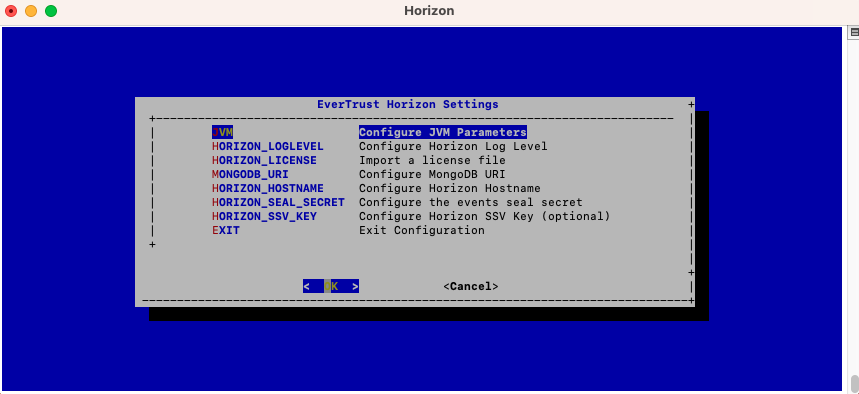Image resolution: width=859 pixels, height=394 pixels.
Task: Select HORIZON_HOSTNAME menu entry
Action: (x=268, y=189)
